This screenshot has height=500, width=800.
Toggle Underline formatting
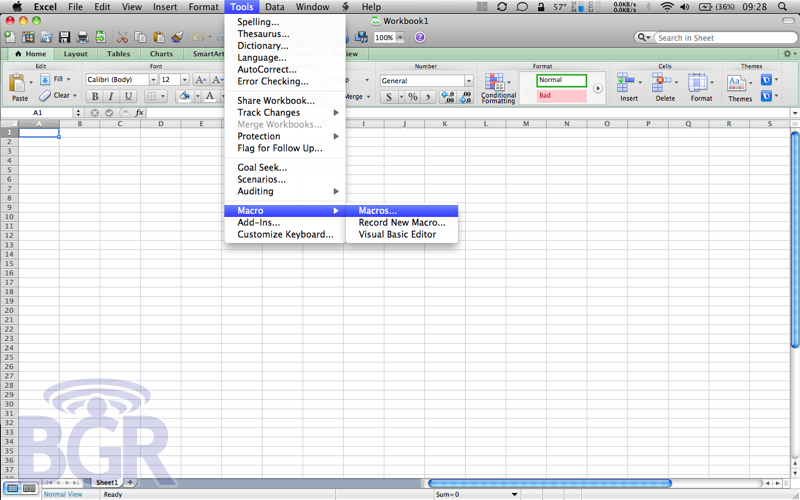128,96
